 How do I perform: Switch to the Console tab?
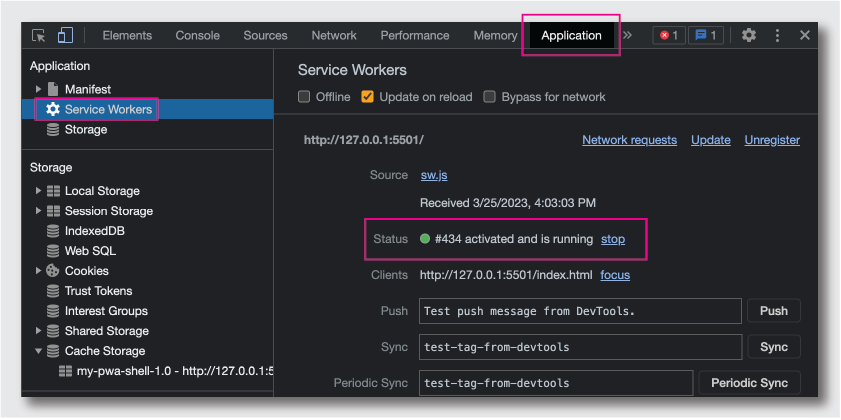197,35
